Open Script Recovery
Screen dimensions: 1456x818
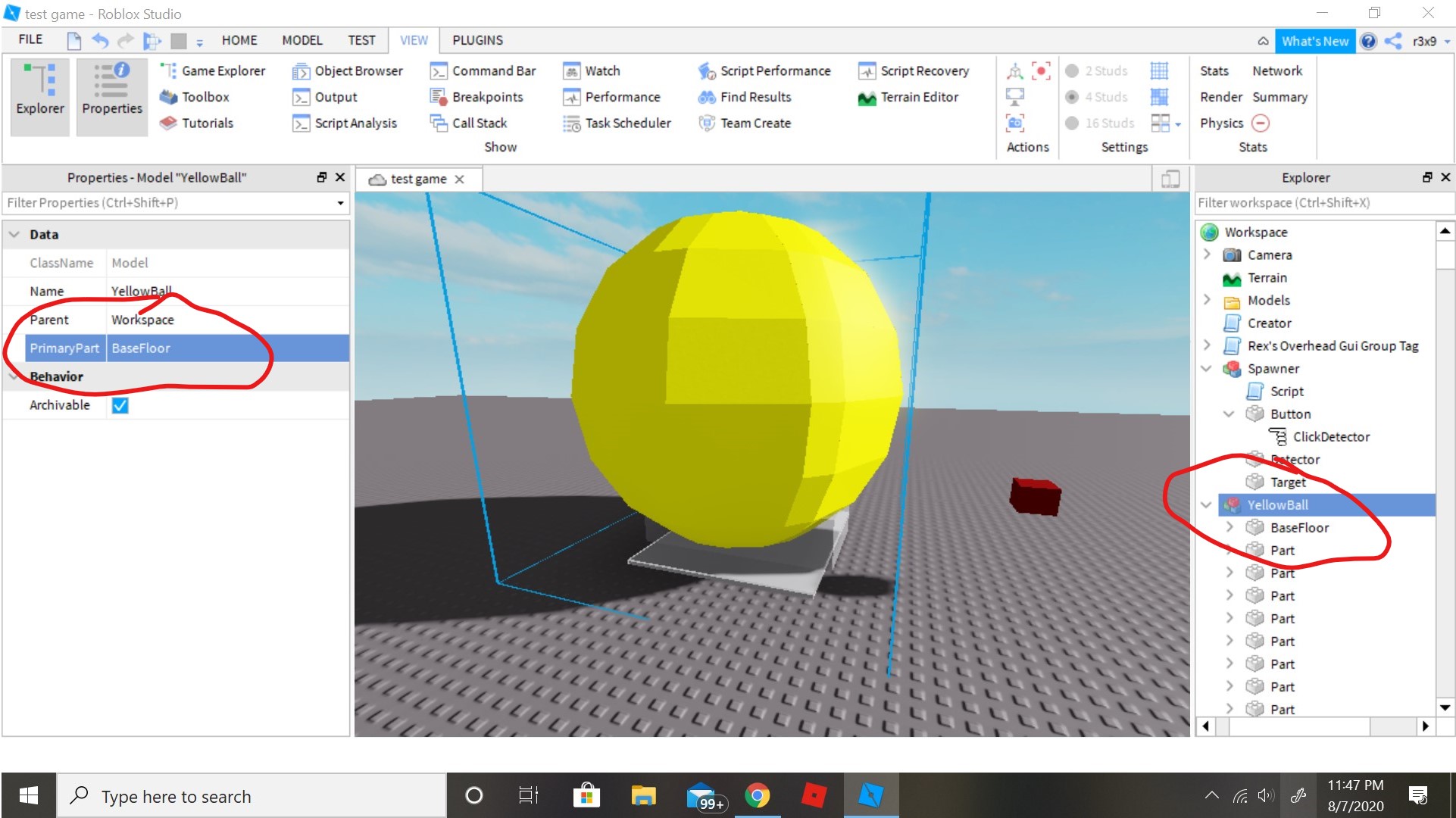[914, 70]
